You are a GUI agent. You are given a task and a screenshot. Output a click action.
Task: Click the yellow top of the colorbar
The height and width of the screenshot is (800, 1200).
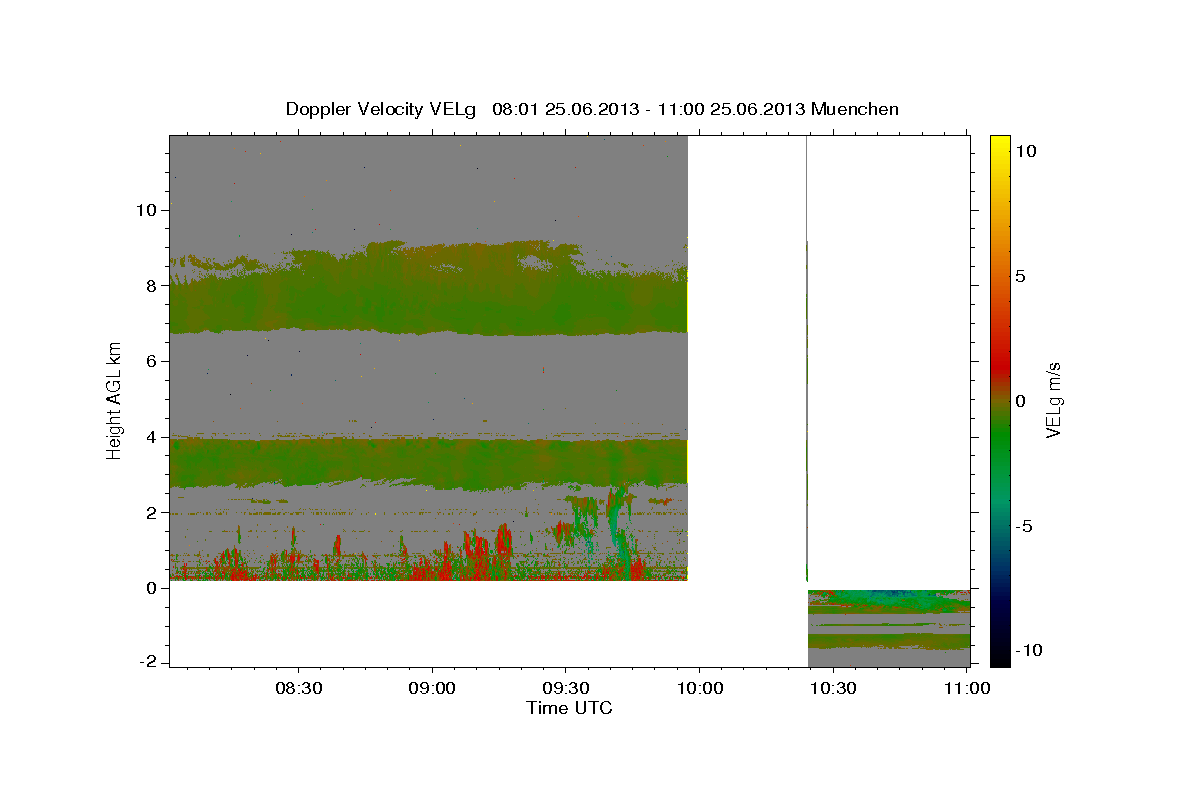(x=1000, y=145)
